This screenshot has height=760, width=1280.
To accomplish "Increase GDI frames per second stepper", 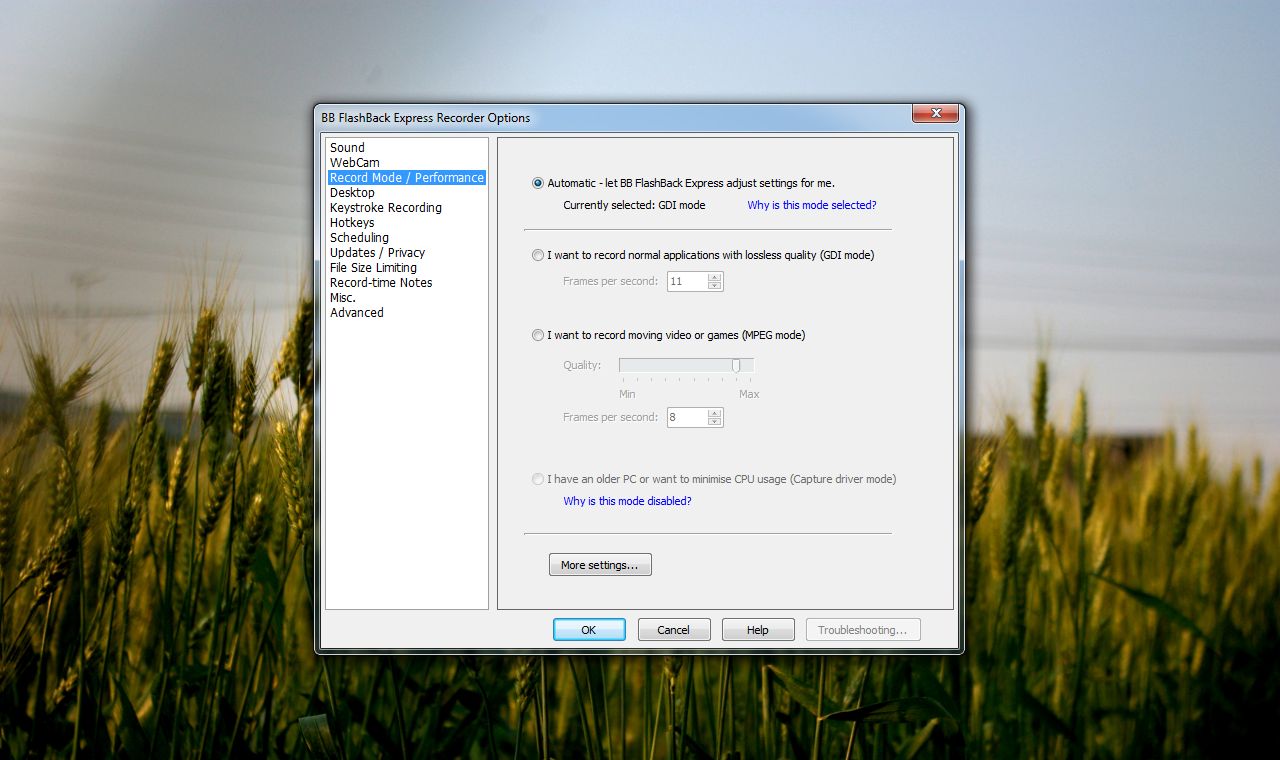I will (x=714, y=277).
